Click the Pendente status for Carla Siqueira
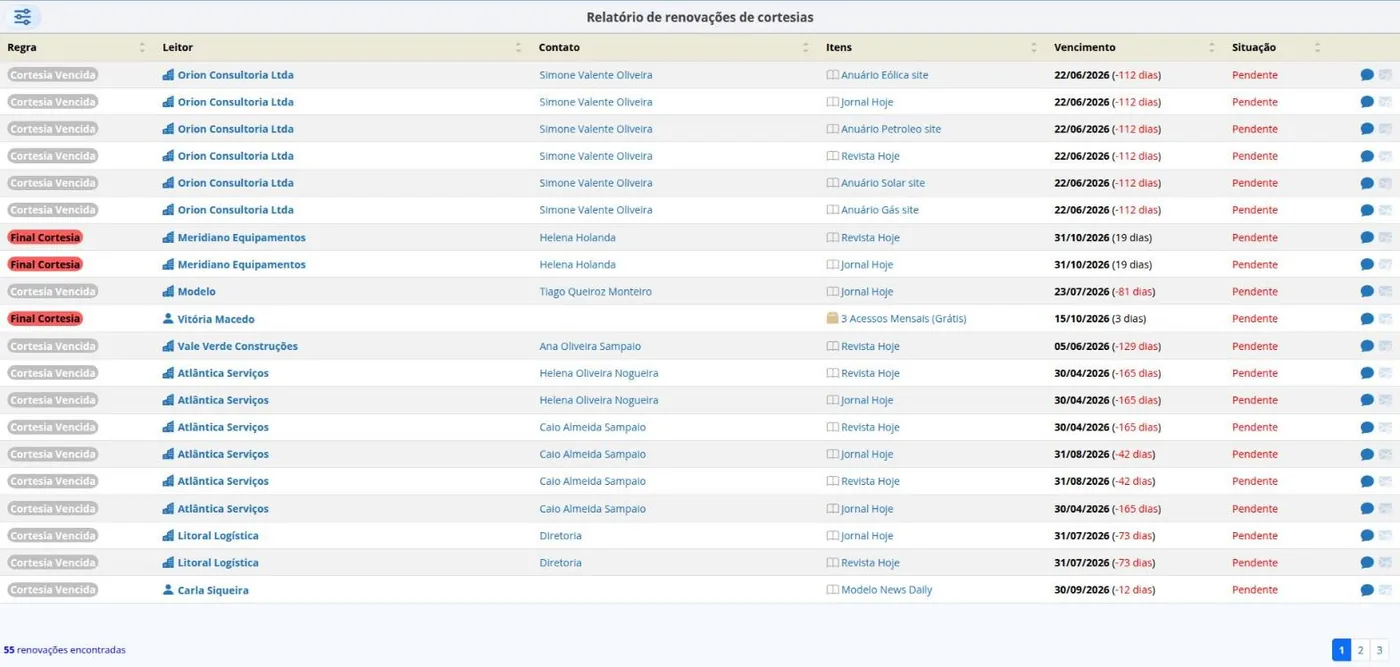The height and width of the screenshot is (667, 1400). (1254, 590)
